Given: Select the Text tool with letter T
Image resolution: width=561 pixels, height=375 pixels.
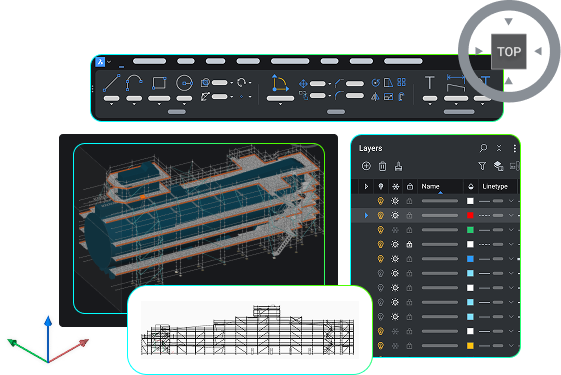Looking at the screenshot, I should (430, 83).
